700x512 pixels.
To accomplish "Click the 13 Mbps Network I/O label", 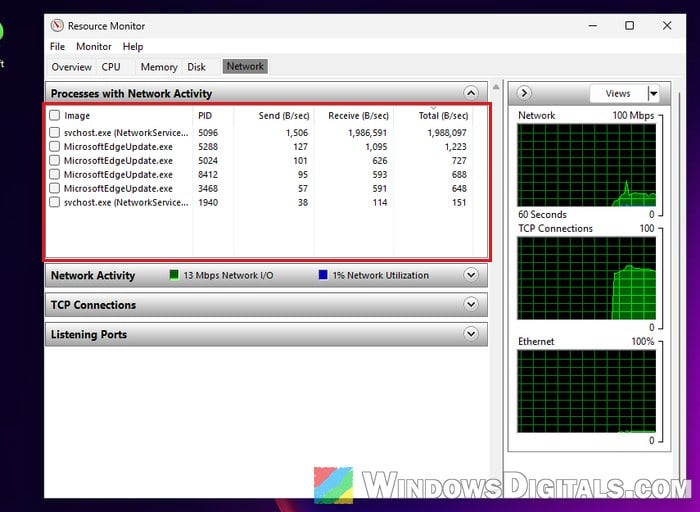I will (x=228, y=275).
